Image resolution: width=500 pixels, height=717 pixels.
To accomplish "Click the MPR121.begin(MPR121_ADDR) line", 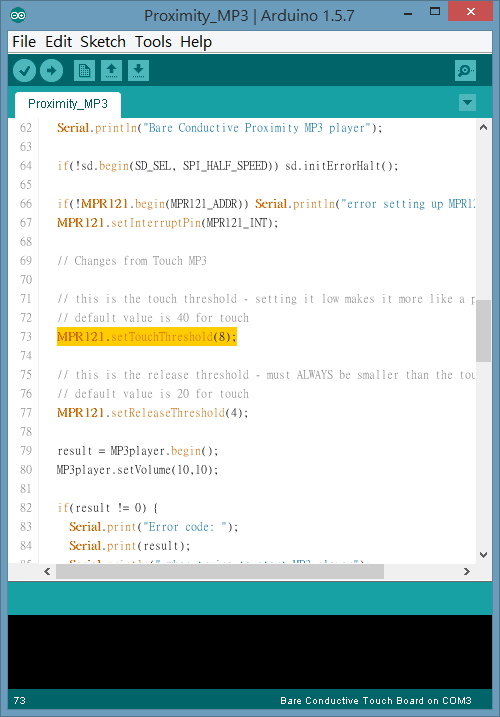I will [266, 203].
